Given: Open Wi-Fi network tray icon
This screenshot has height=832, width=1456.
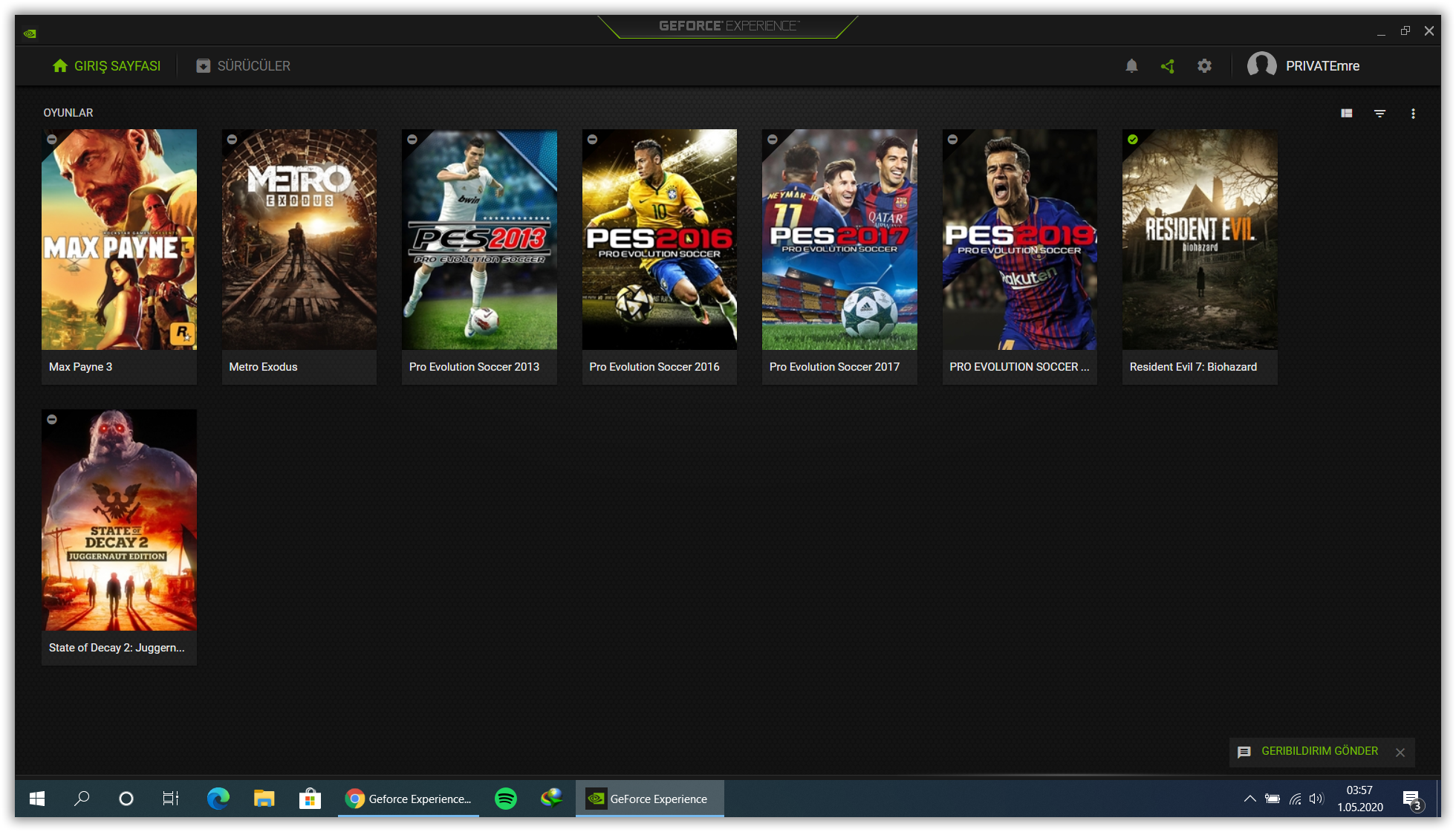Looking at the screenshot, I should click(1295, 799).
